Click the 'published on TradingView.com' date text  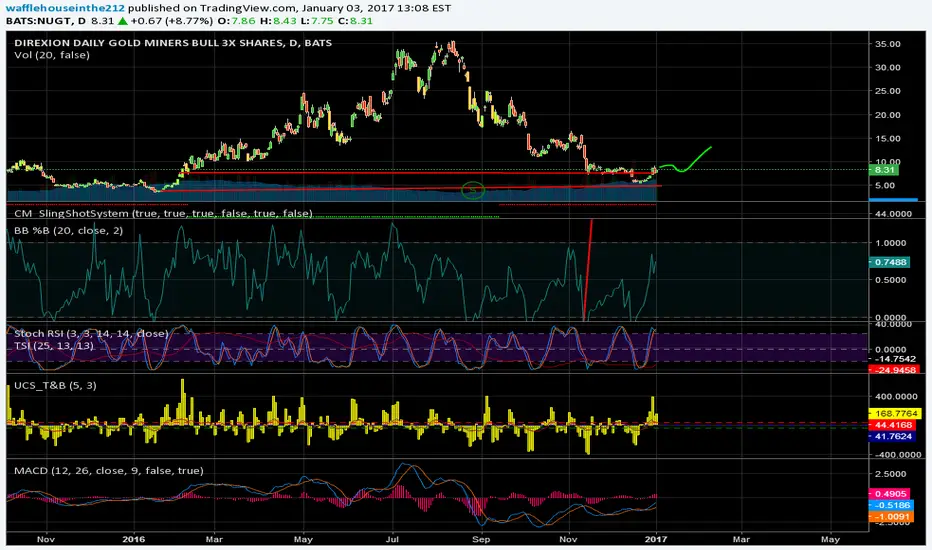(x=289, y=8)
